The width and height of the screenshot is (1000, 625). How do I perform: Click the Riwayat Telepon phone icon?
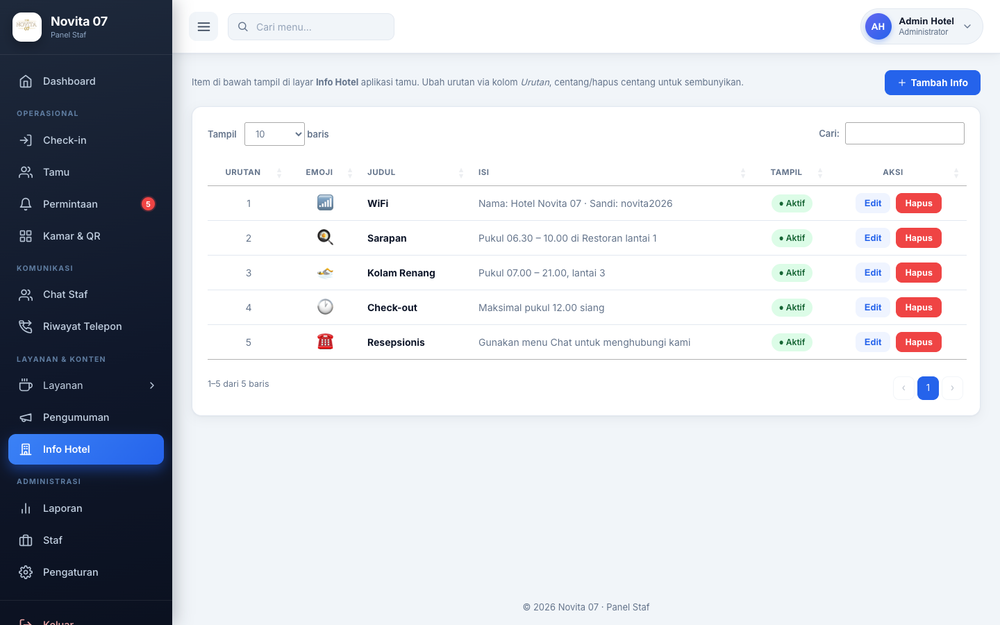click(x=26, y=327)
